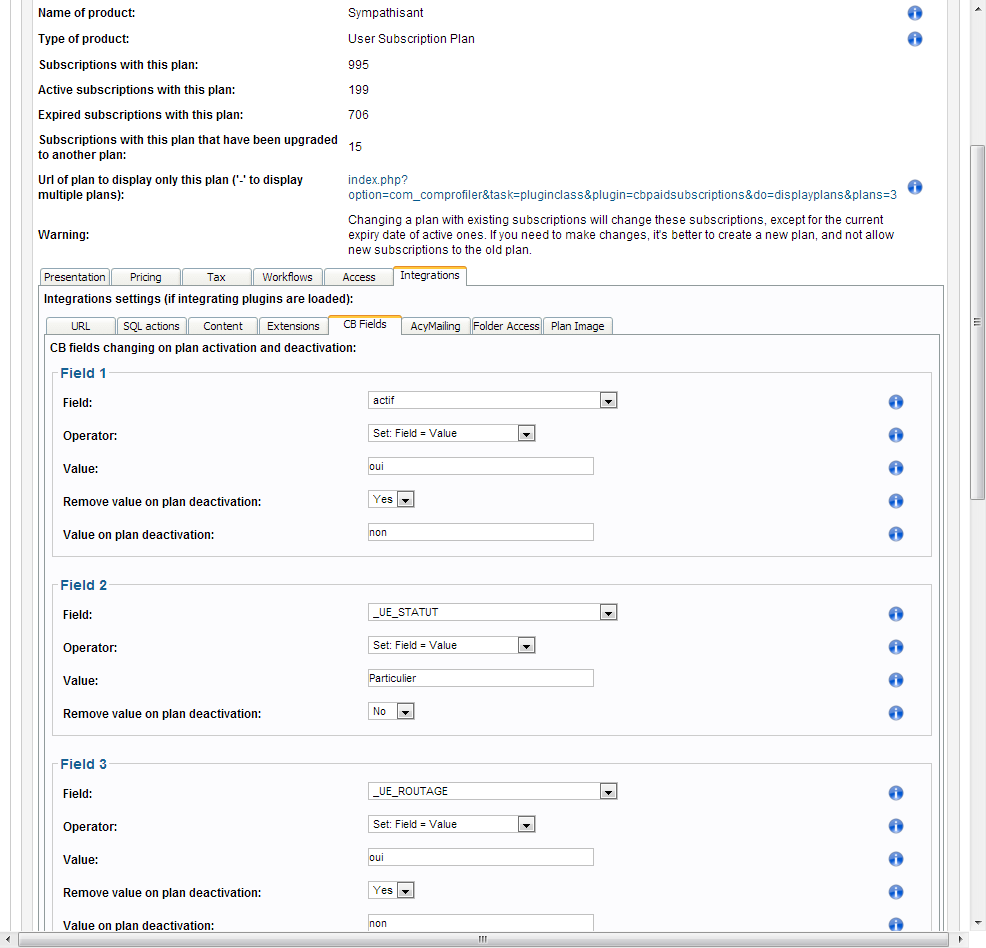
Task: Select the Integrations tab
Action: point(430,275)
